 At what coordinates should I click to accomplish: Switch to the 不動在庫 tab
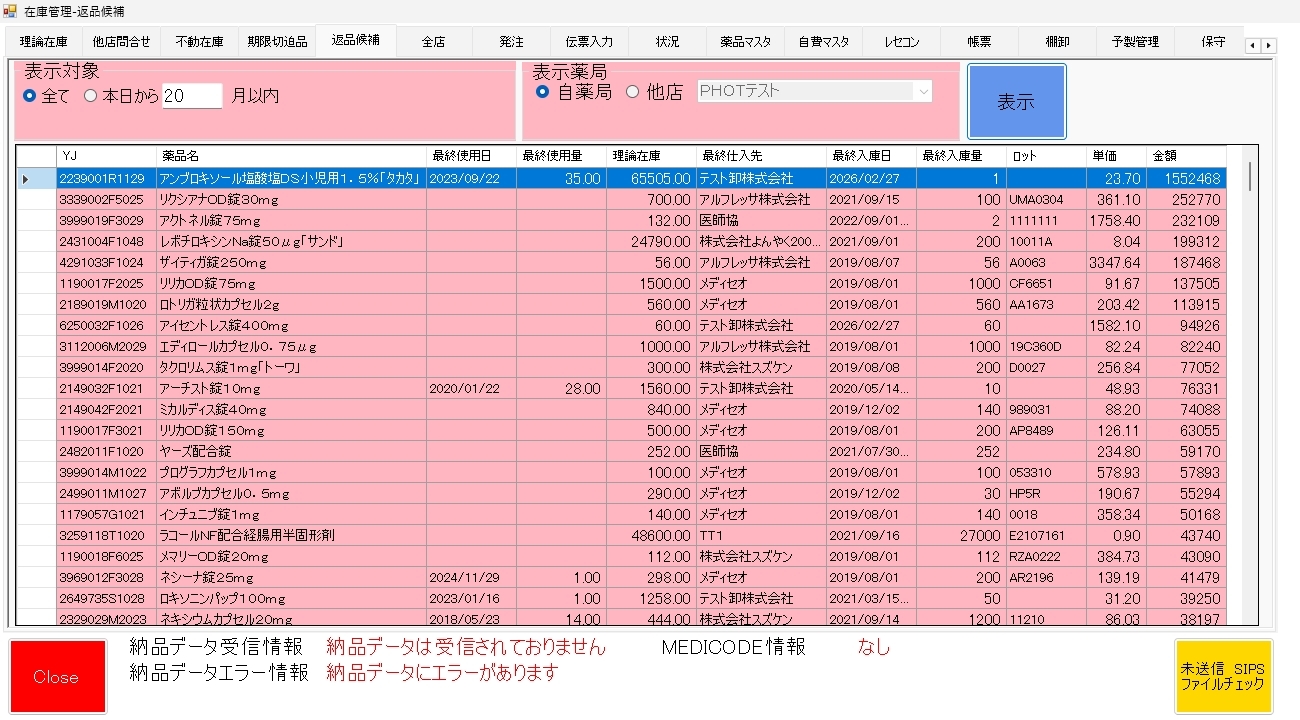(199, 42)
